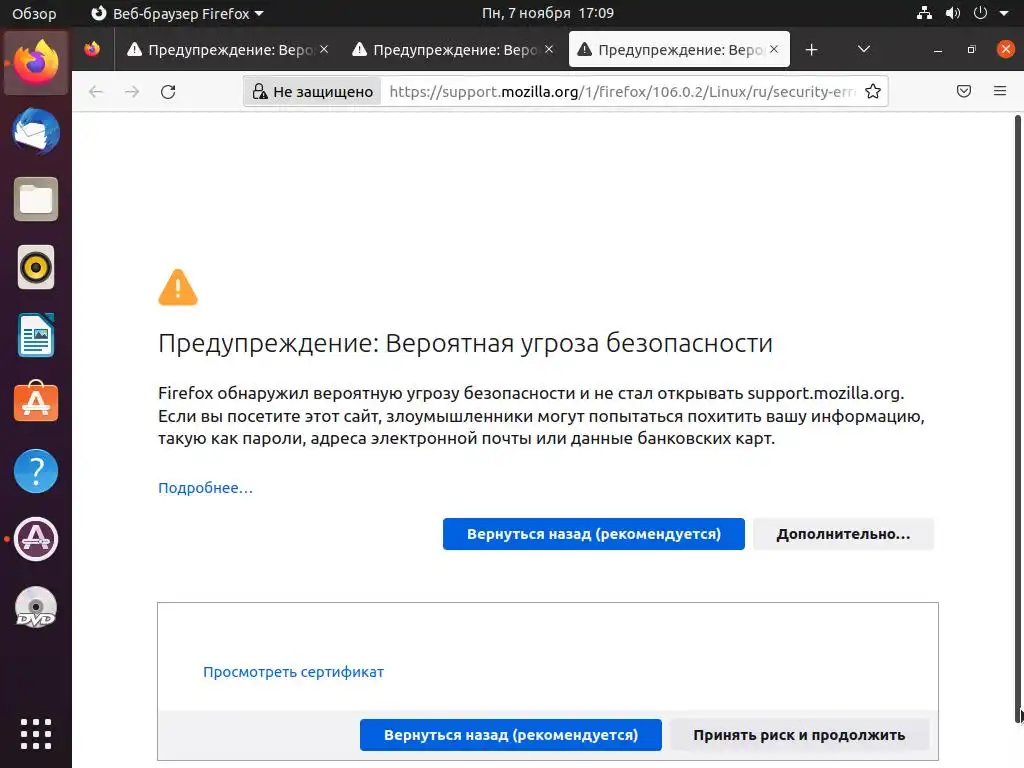This screenshot has height=768, width=1024.
Task: Click the Firefox icon in dock
Action: coord(36,63)
